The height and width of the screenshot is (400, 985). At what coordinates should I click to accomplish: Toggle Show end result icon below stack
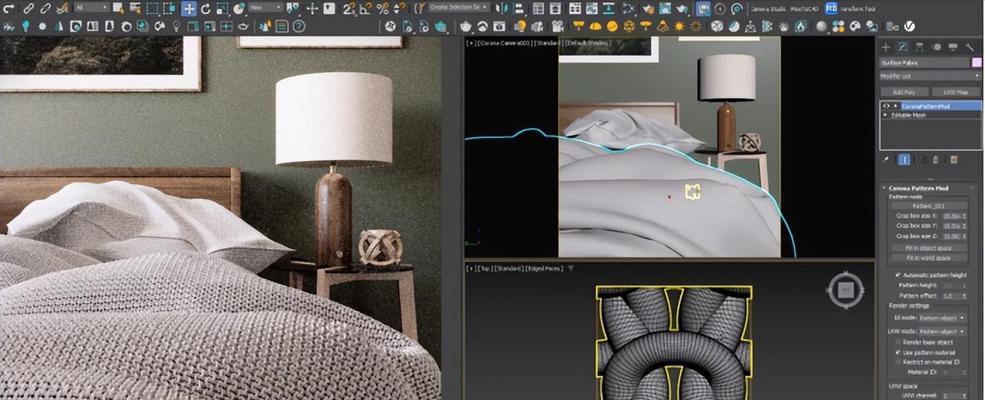[904, 159]
